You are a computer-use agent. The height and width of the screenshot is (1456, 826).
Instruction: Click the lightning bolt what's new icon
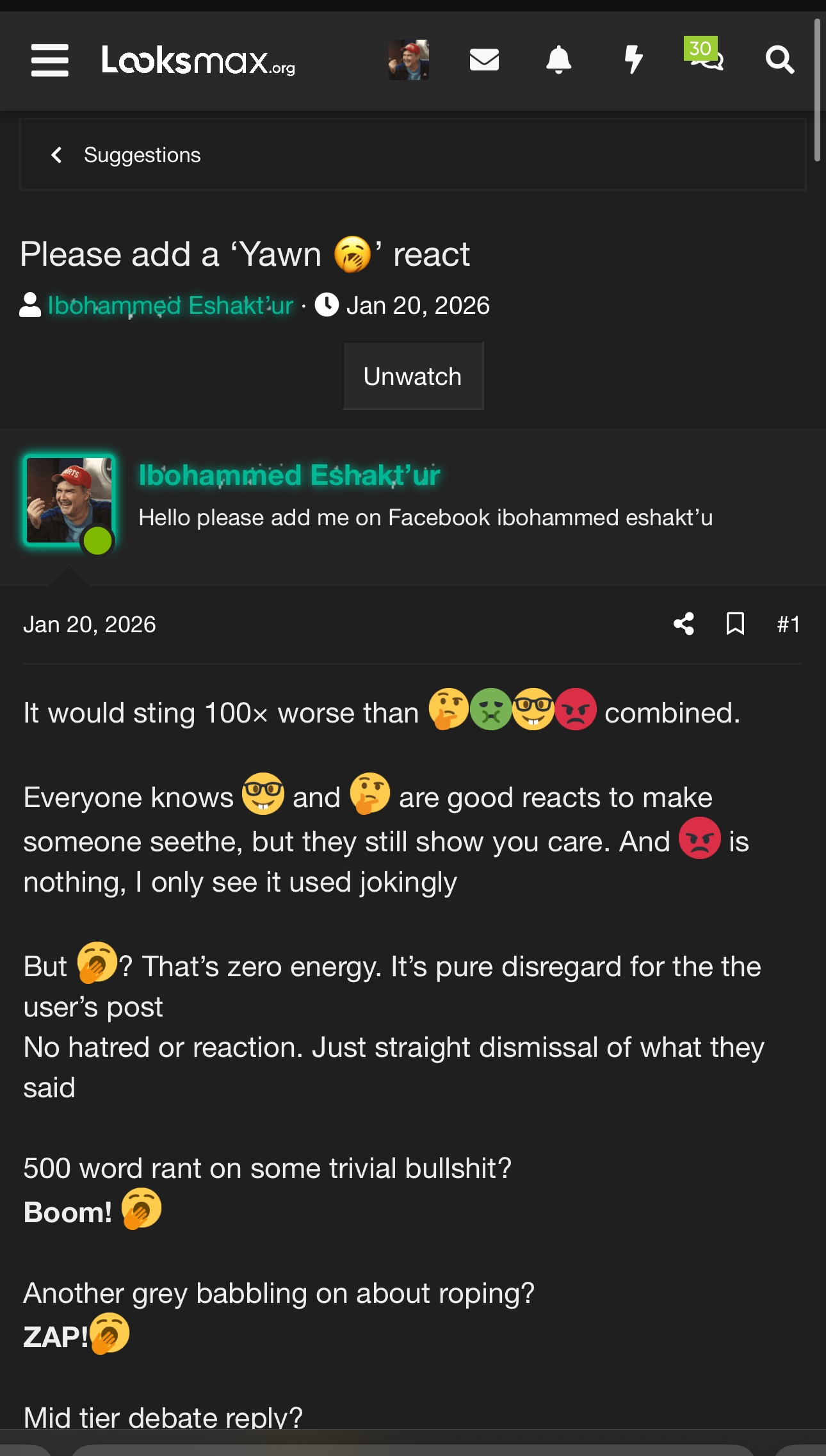(x=633, y=60)
